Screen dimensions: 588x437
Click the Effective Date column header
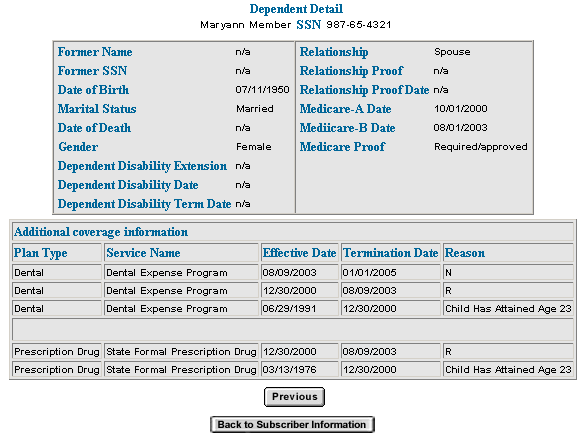pos(299,253)
